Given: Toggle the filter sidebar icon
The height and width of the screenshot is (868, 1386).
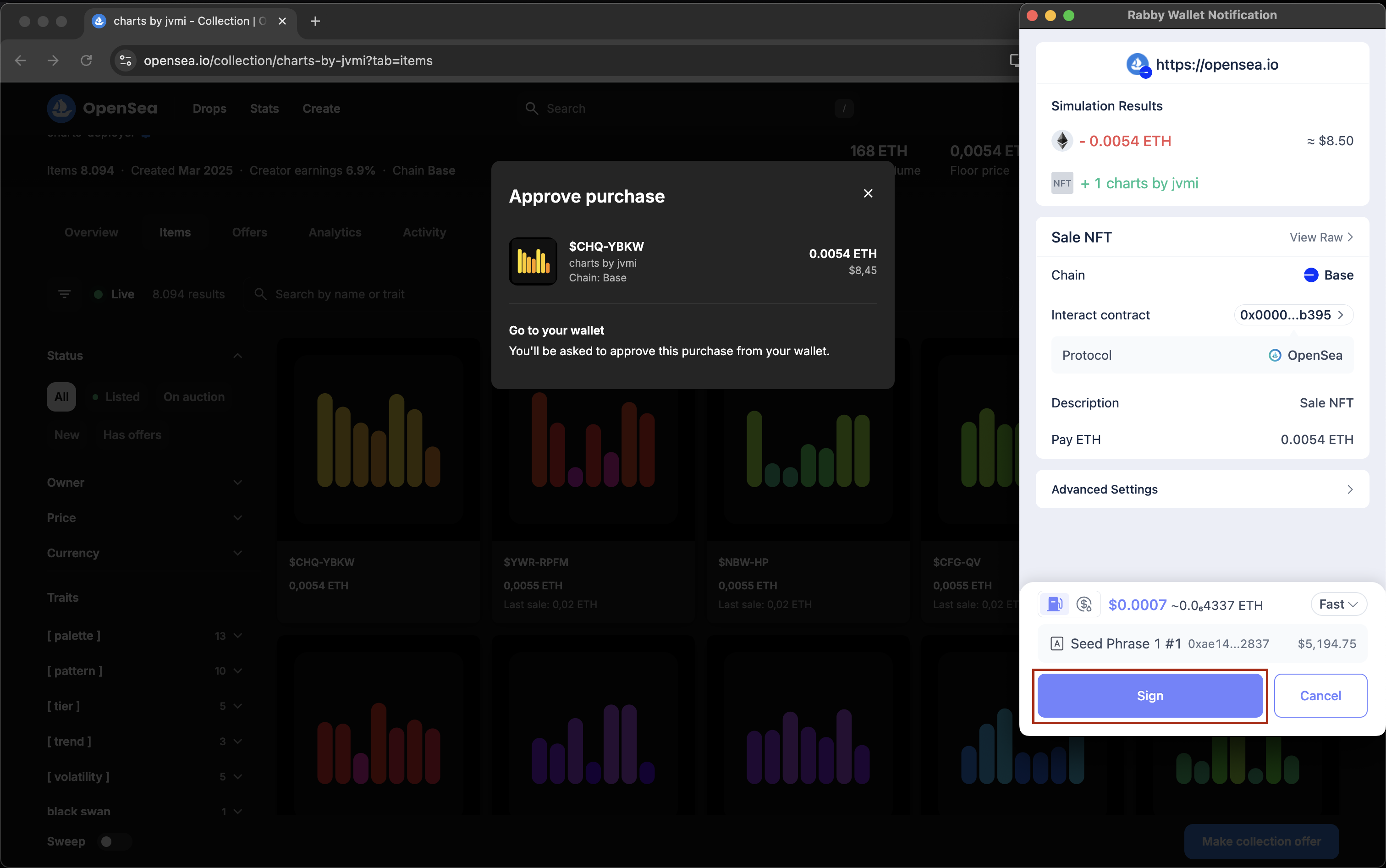Looking at the screenshot, I should 64,294.
